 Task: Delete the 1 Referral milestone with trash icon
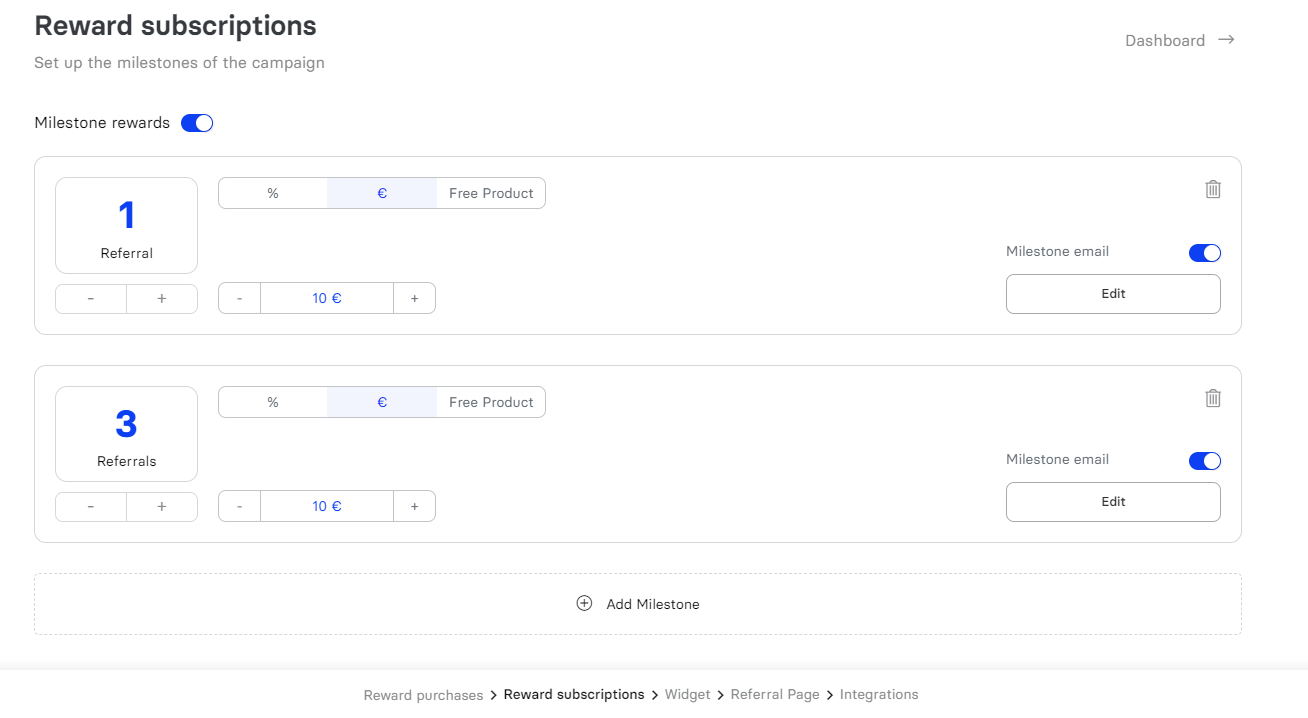tap(1213, 189)
